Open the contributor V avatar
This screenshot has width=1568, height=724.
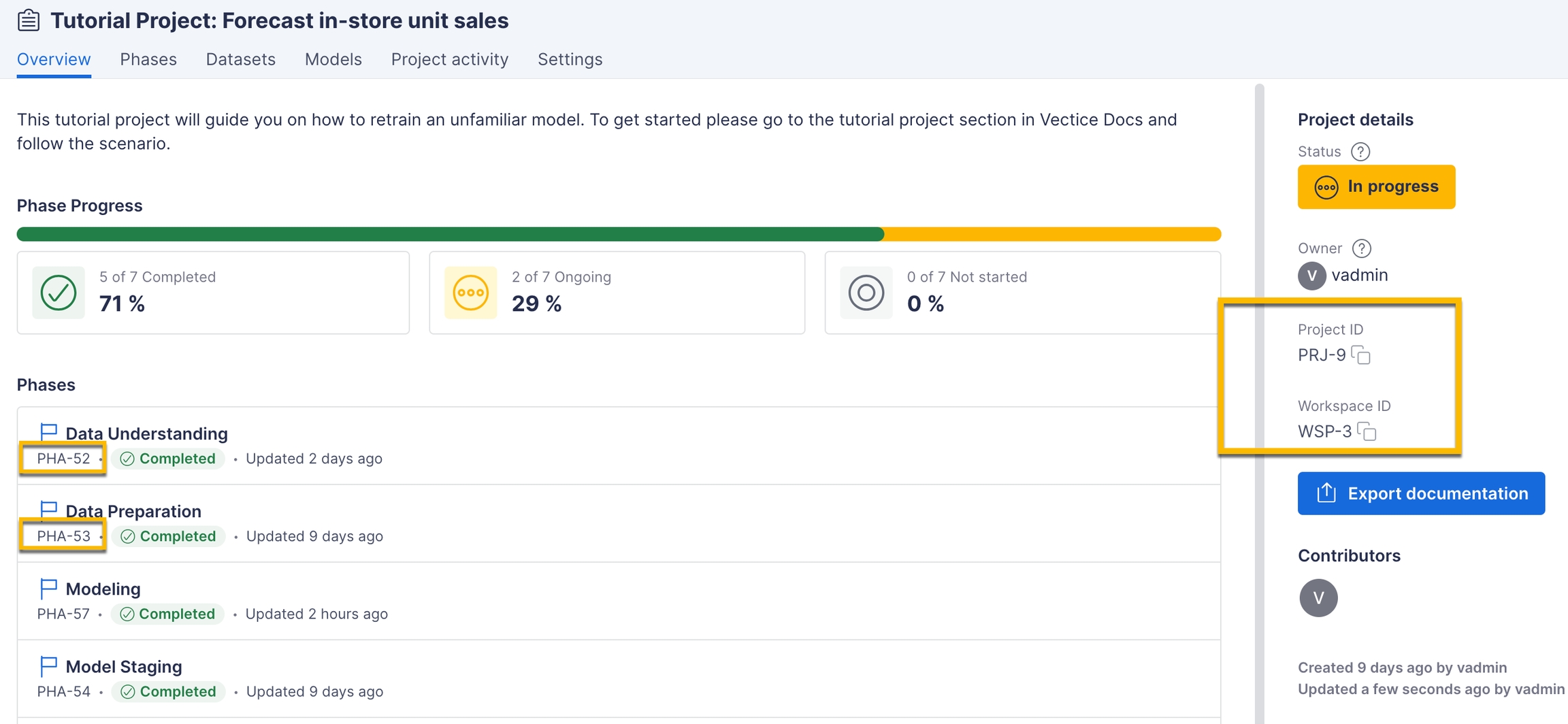pyautogui.click(x=1318, y=598)
